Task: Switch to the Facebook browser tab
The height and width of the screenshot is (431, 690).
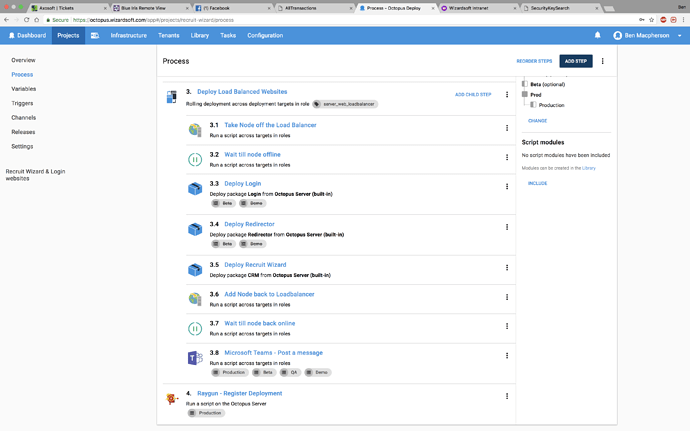Action: [232, 8]
